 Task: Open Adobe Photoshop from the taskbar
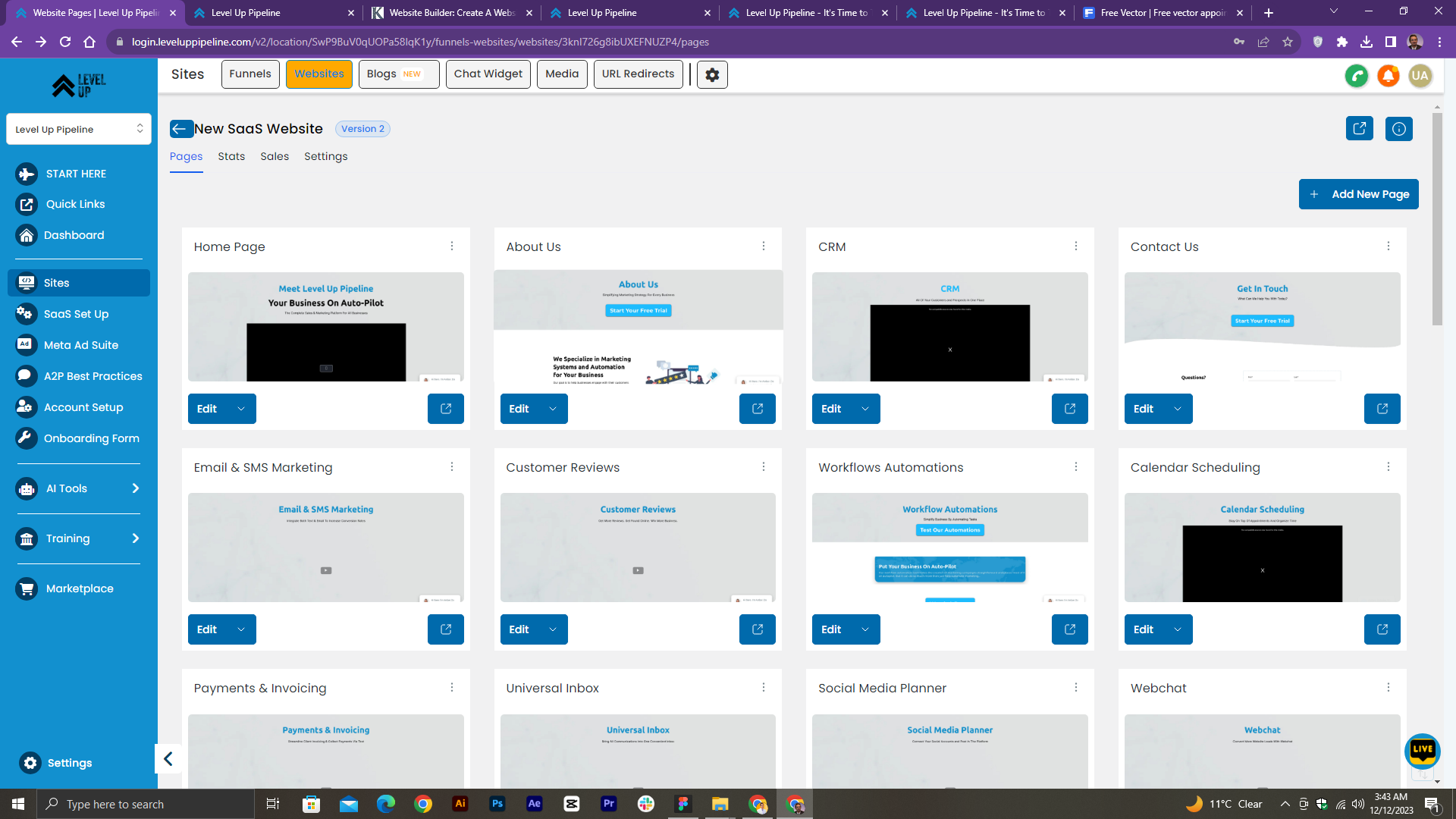tap(497, 804)
